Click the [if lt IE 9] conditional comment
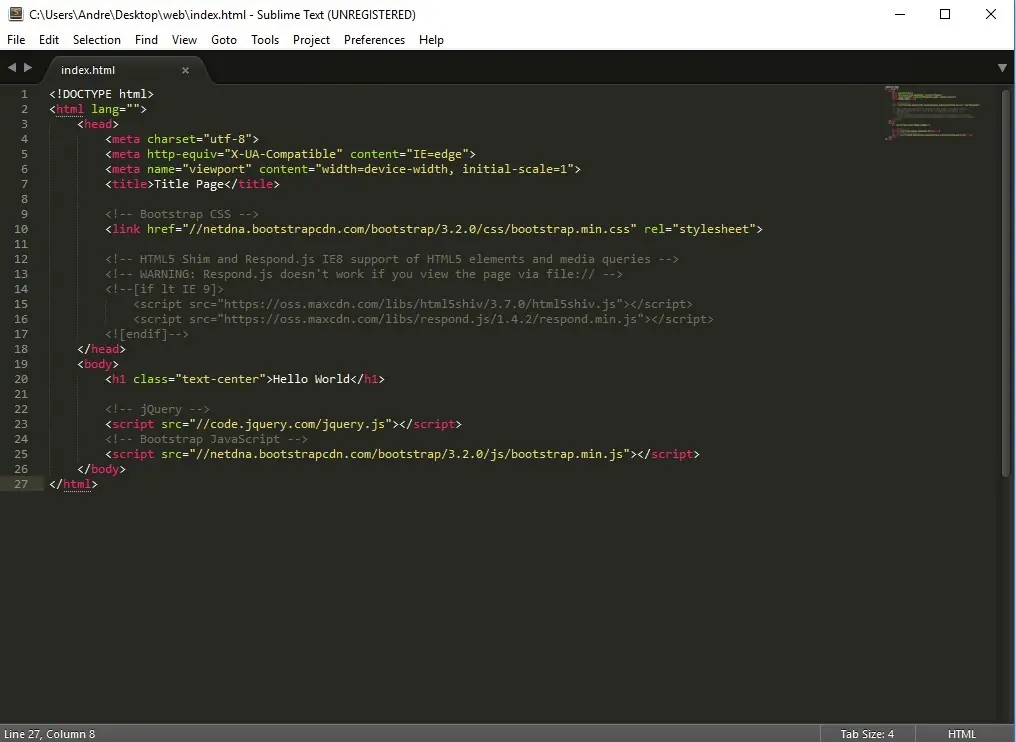The height and width of the screenshot is (742, 1016). tap(165, 288)
